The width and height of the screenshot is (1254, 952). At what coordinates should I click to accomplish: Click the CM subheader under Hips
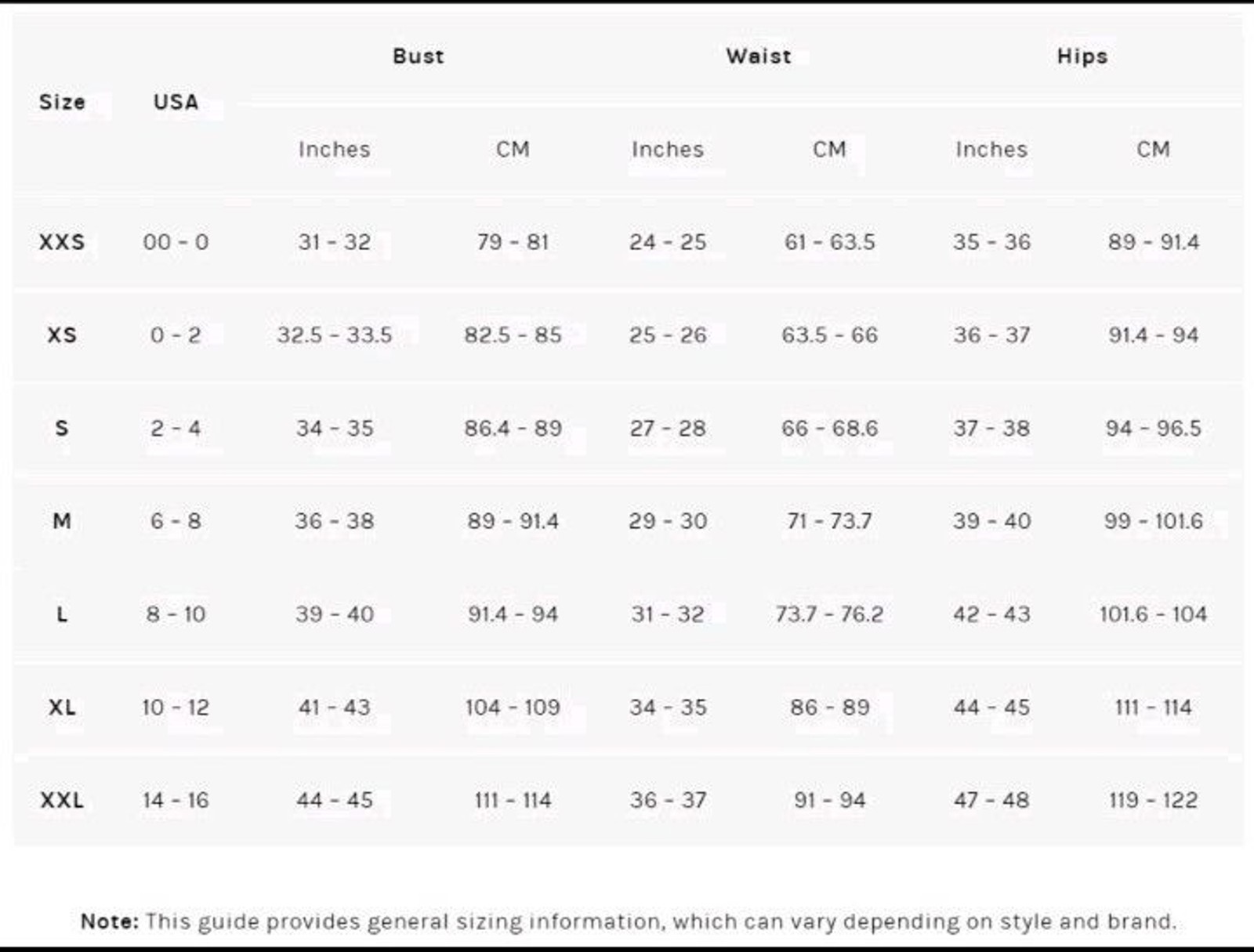pos(1153,149)
